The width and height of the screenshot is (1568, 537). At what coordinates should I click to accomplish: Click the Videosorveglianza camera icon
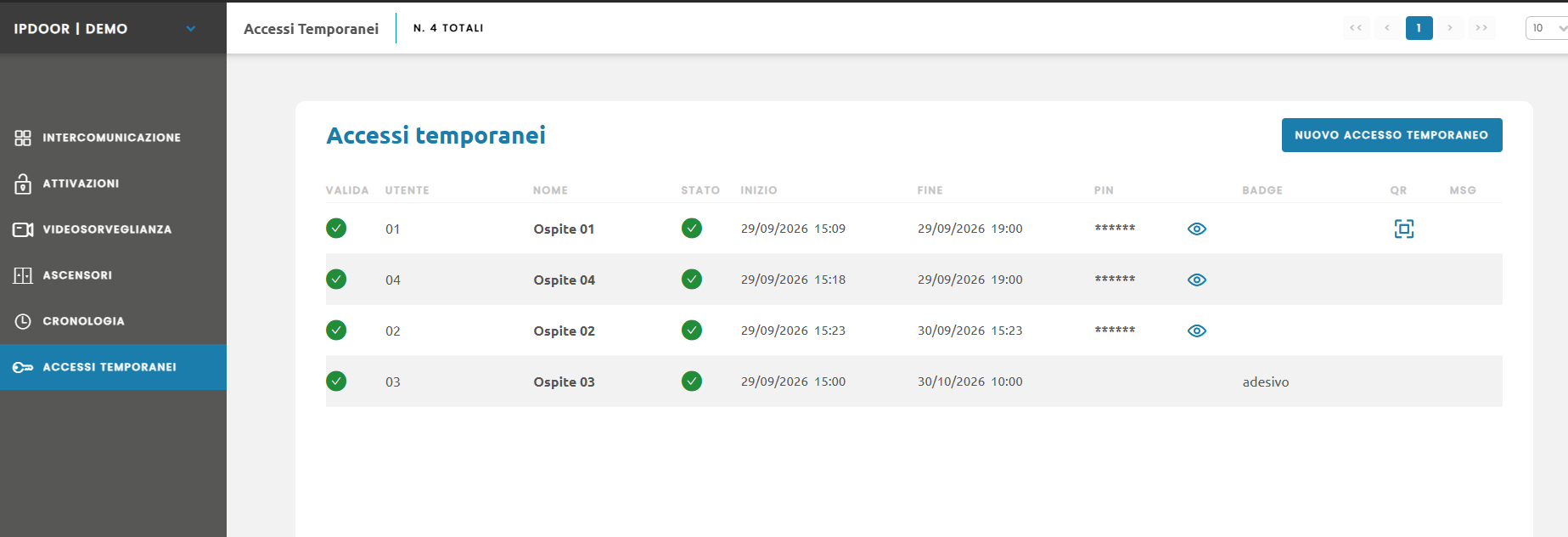pos(23,229)
